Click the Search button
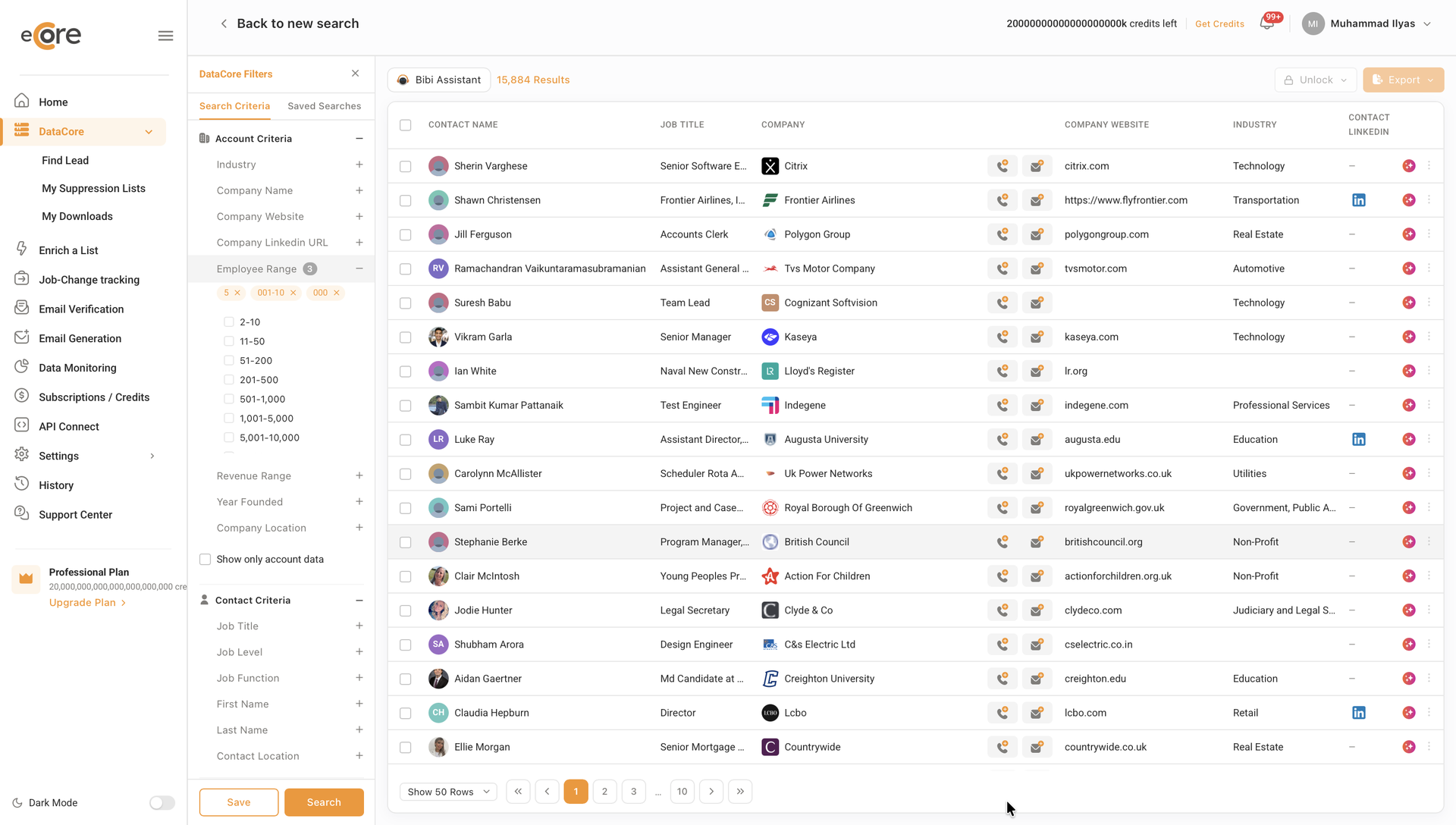This screenshot has height=825, width=1456. [x=324, y=802]
